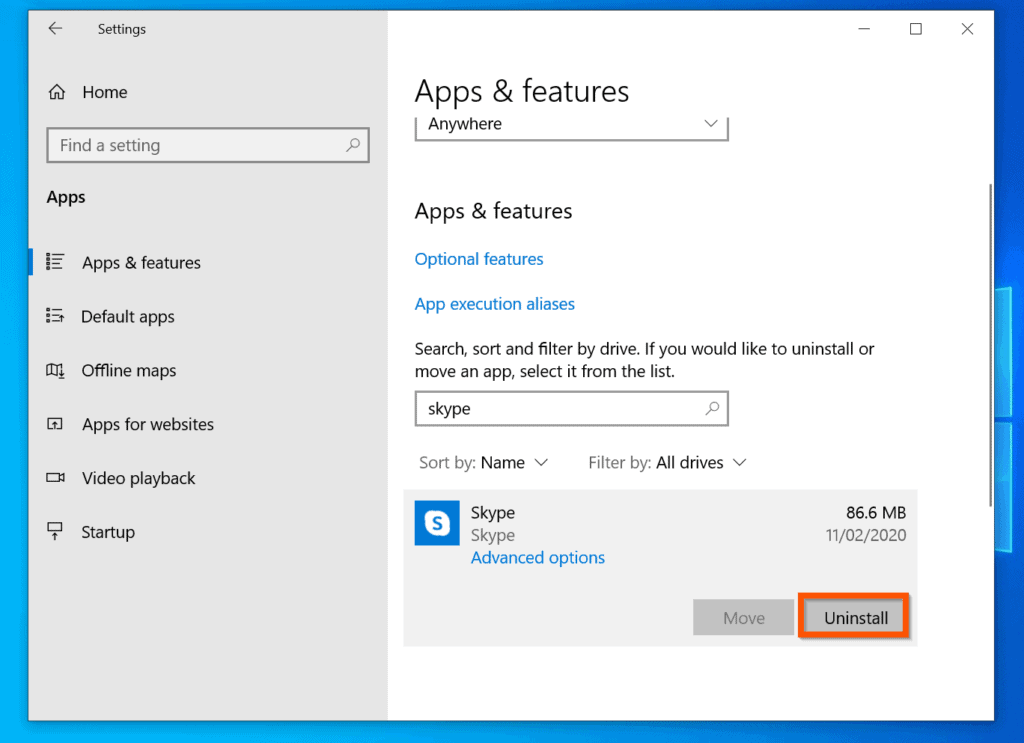Focus the app list search box containing skype
The height and width of the screenshot is (743, 1024).
(571, 409)
